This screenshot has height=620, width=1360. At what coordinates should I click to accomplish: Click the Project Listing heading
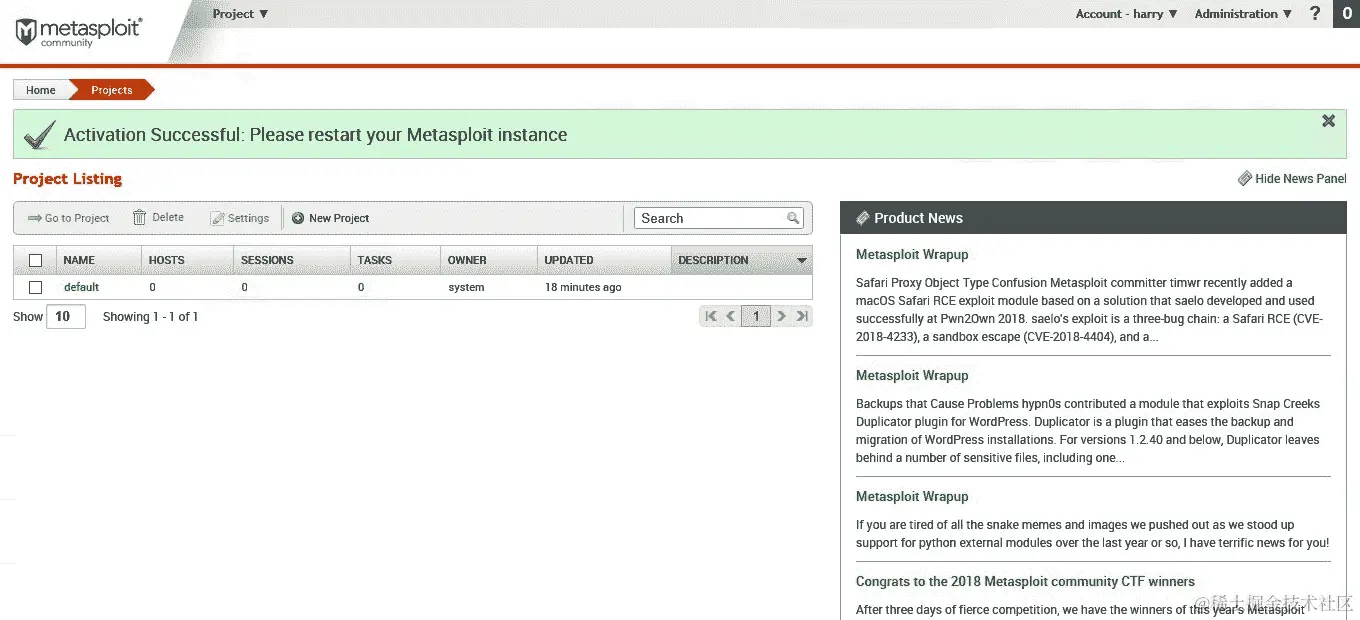[67, 179]
